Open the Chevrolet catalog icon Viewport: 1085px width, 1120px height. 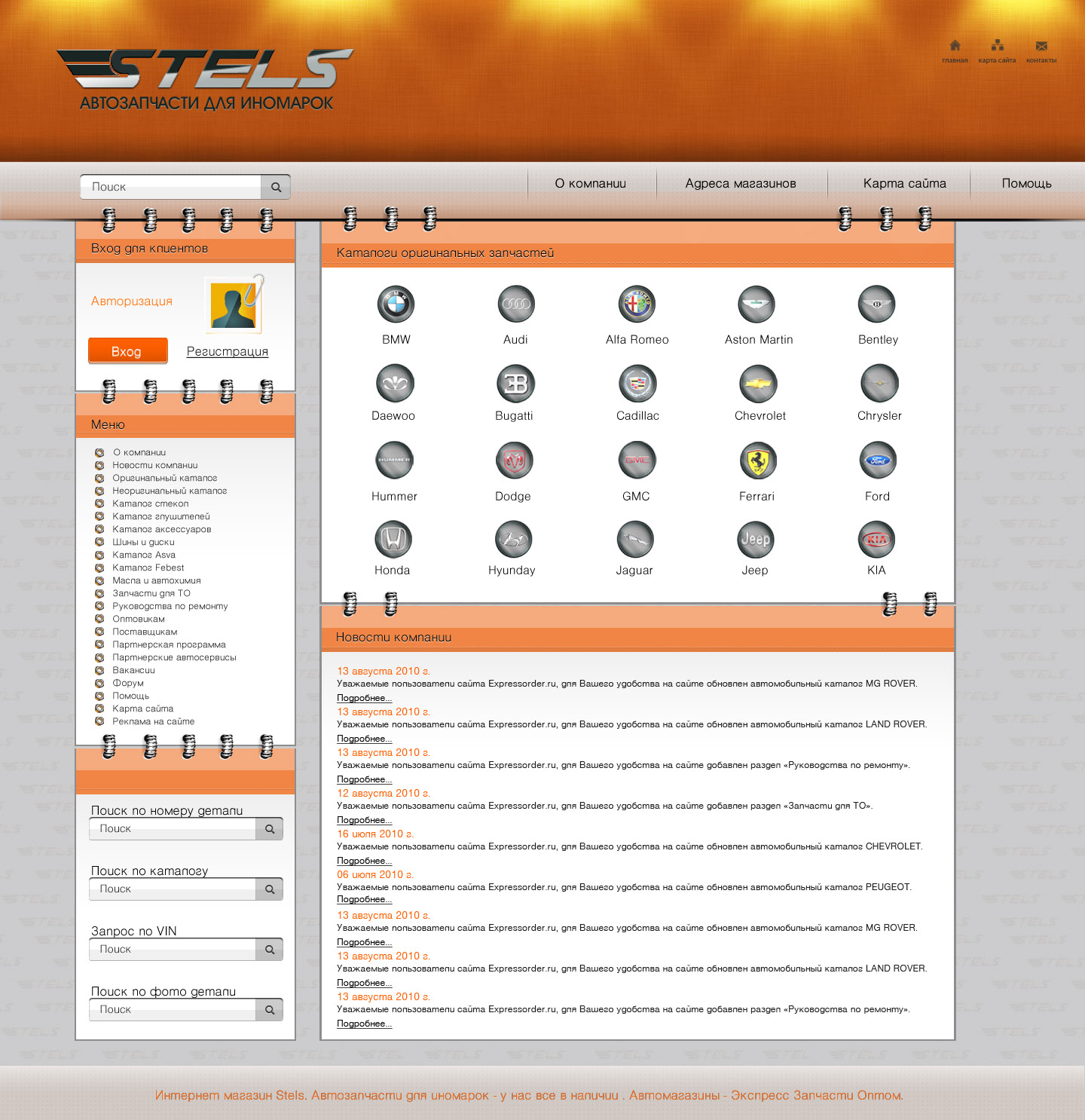(x=758, y=384)
